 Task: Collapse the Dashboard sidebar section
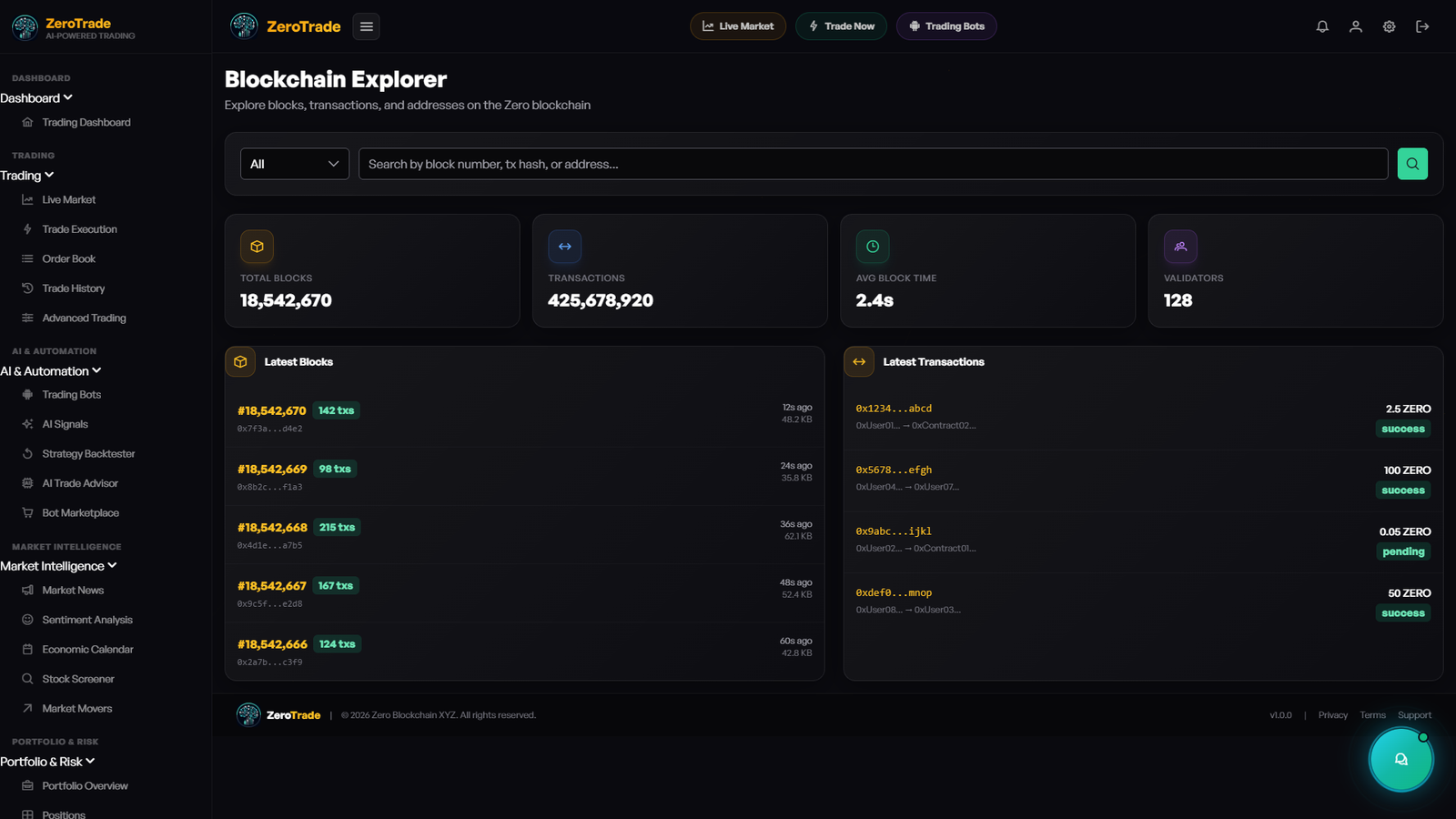point(36,98)
